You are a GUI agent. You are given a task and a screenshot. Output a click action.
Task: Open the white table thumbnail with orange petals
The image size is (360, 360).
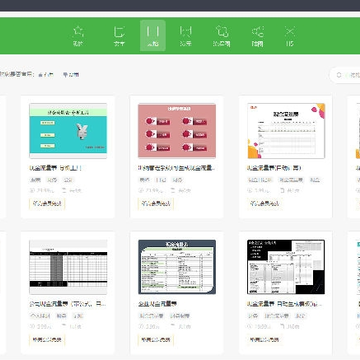tap(286, 131)
